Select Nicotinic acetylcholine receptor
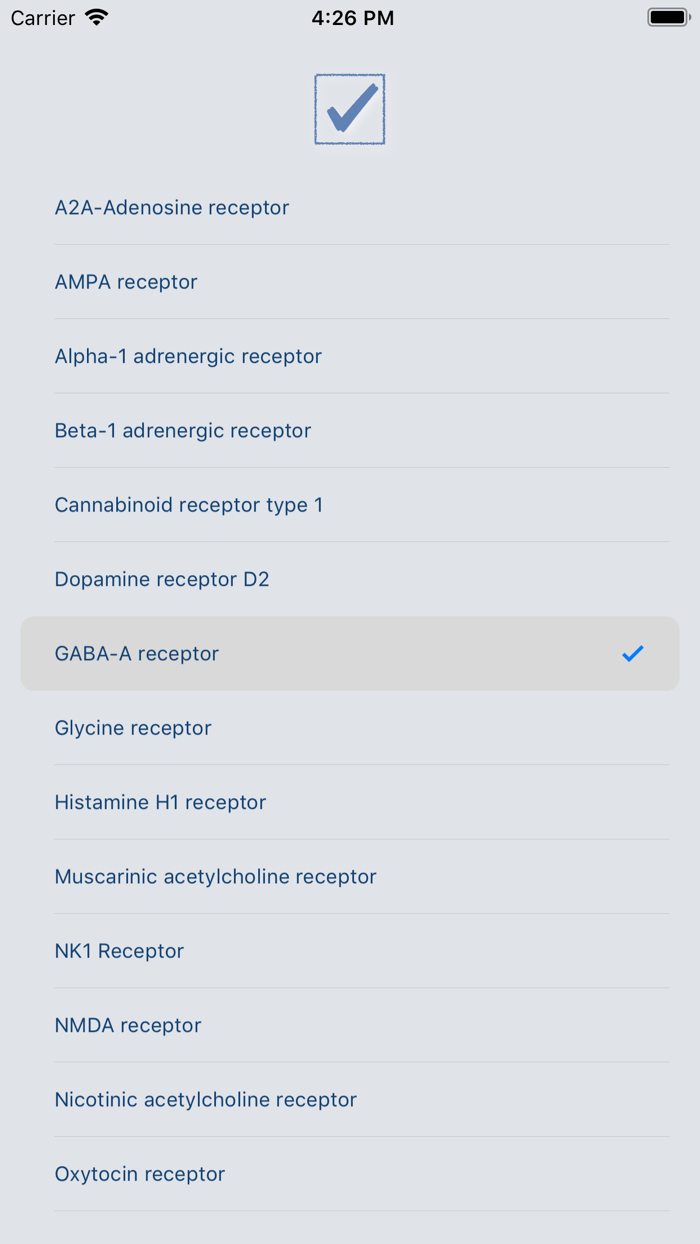Image resolution: width=700 pixels, height=1244 pixels. 205,1099
